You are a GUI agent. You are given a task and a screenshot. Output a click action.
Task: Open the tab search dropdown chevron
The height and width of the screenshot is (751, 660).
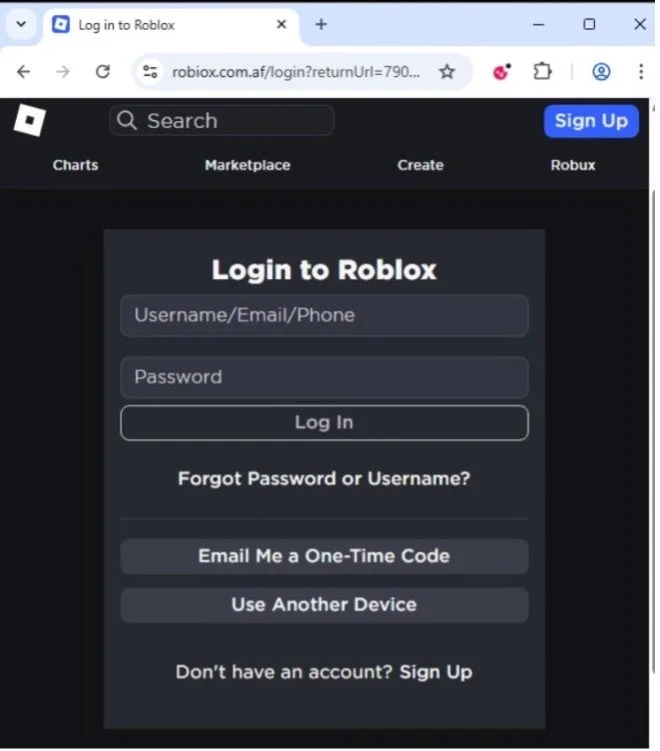21,24
